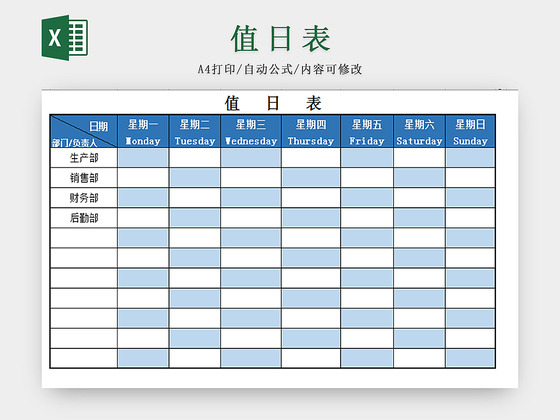Select 生产部 Monday cell
Screen dimensions: 560x420
(x=143, y=158)
